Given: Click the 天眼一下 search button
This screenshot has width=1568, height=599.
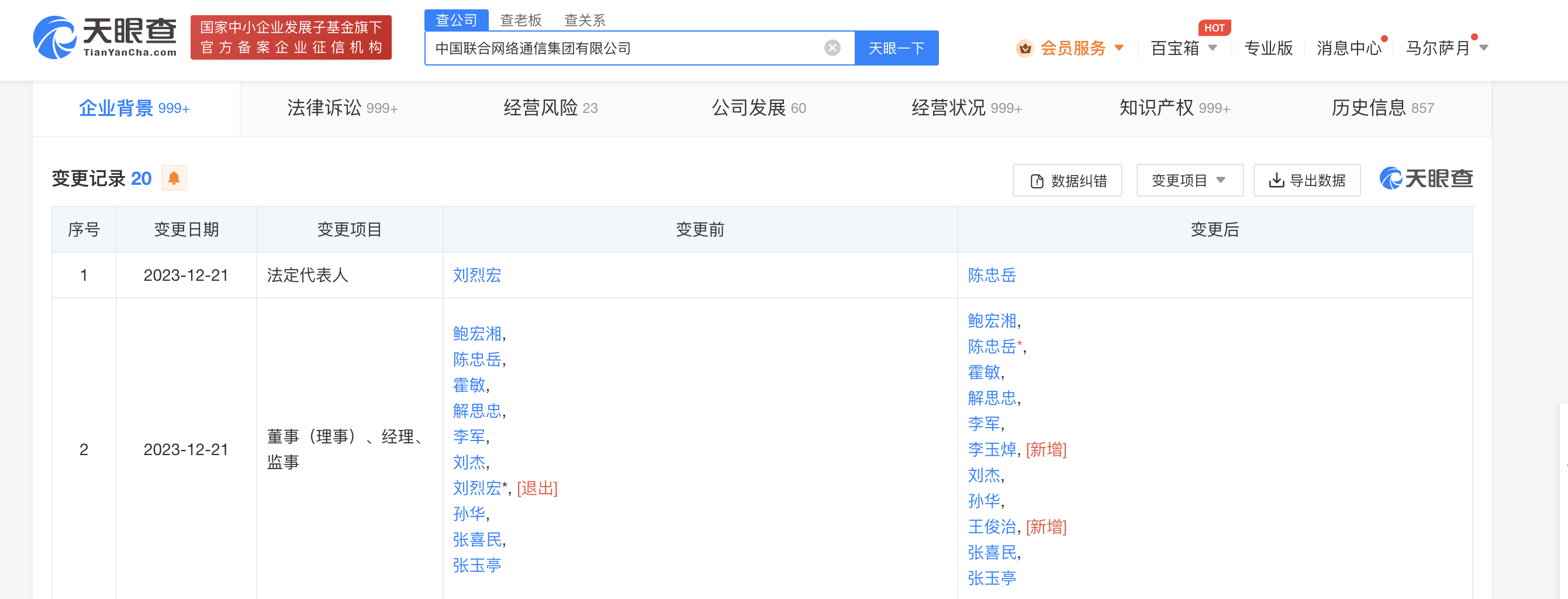Looking at the screenshot, I should tap(896, 48).
